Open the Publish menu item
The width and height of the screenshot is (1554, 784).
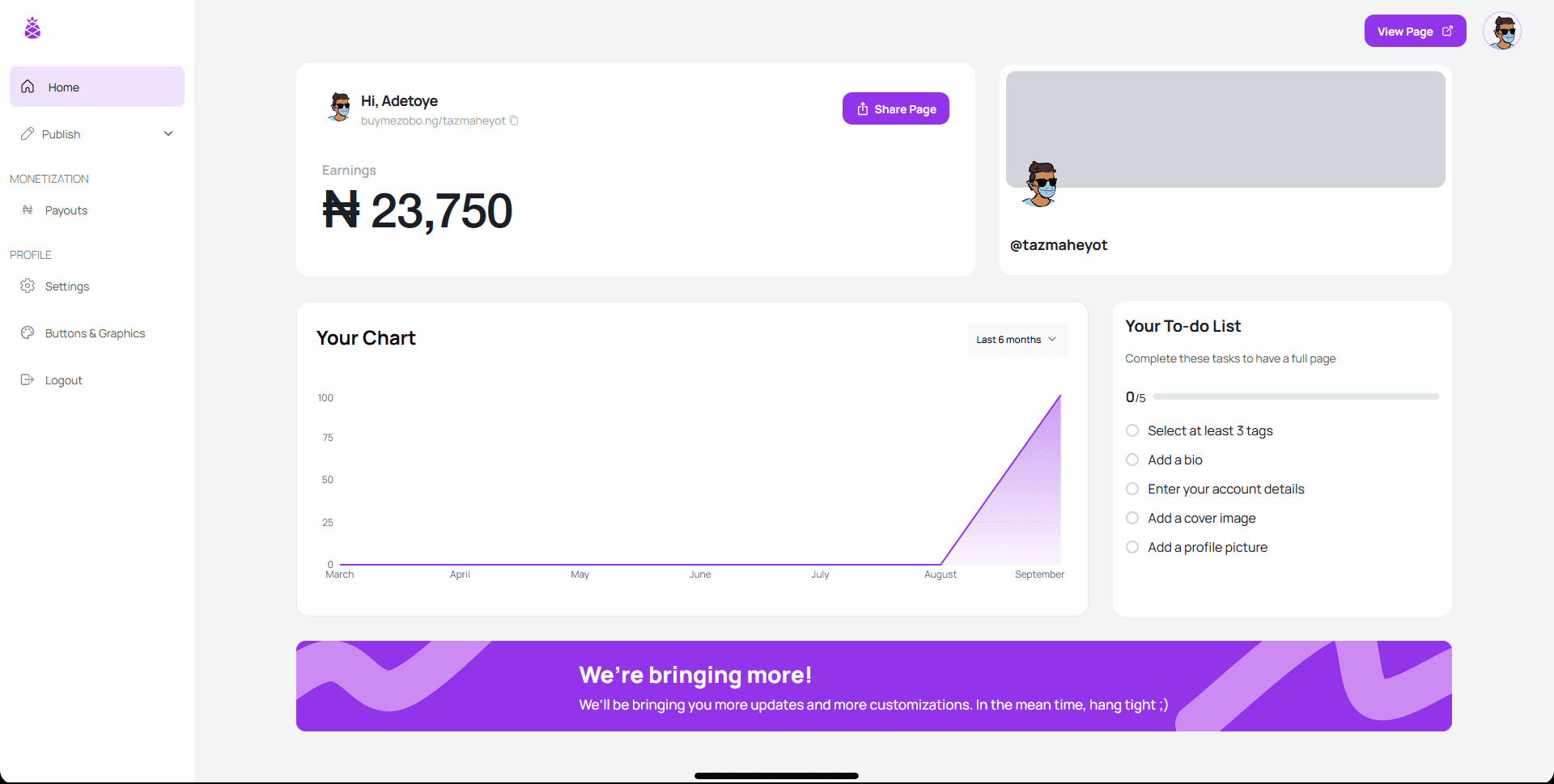coord(97,133)
